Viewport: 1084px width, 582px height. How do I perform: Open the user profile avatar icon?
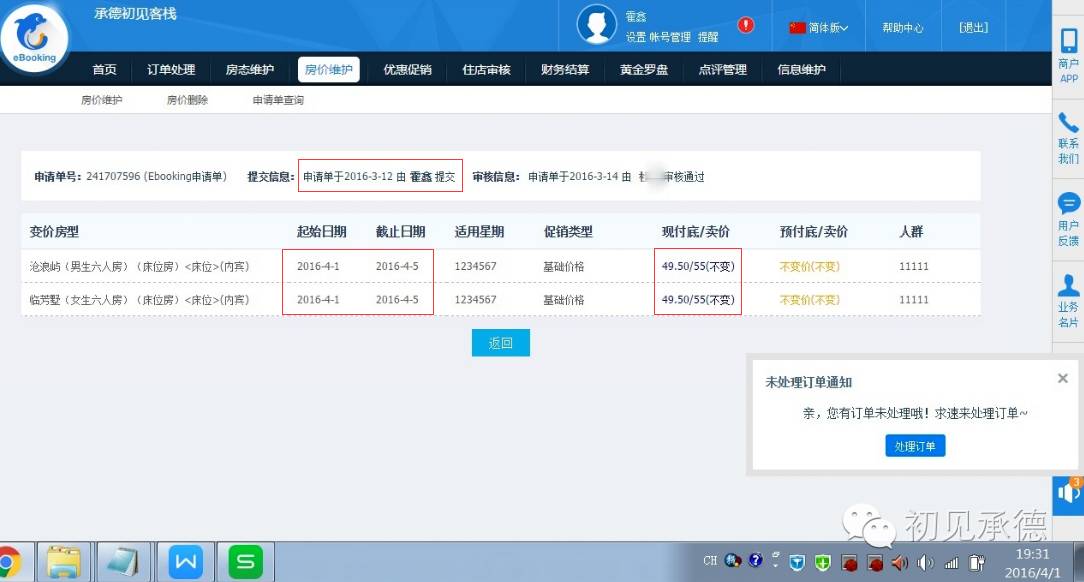tap(597, 24)
